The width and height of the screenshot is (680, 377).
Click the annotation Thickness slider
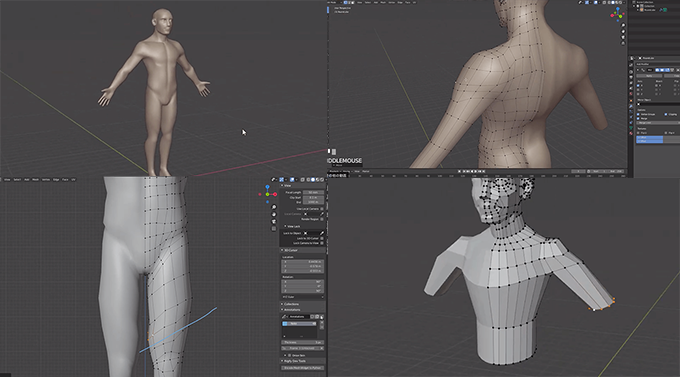(303, 342)
